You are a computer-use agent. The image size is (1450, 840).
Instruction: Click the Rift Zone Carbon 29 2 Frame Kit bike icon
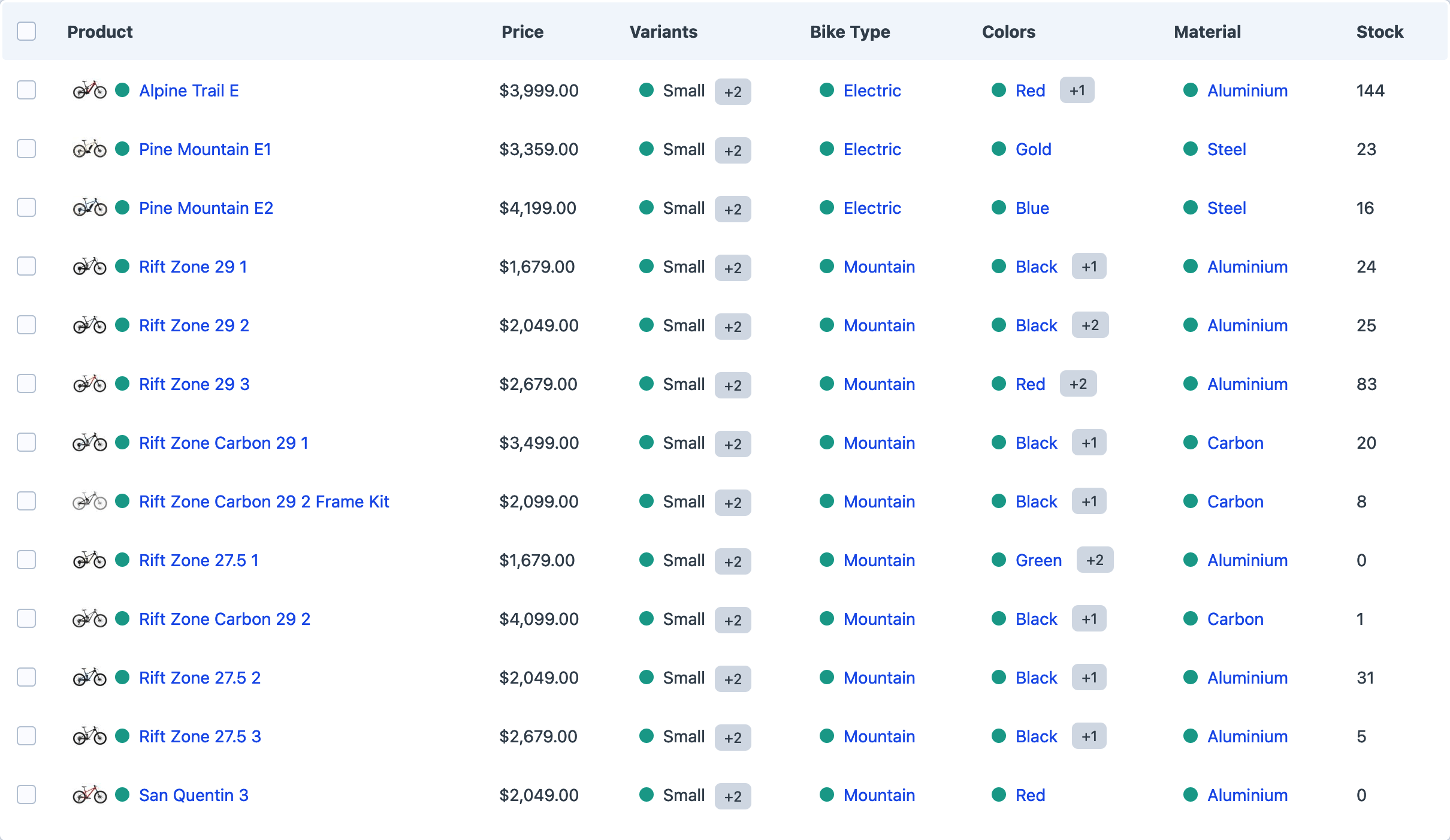pos(90,501)
